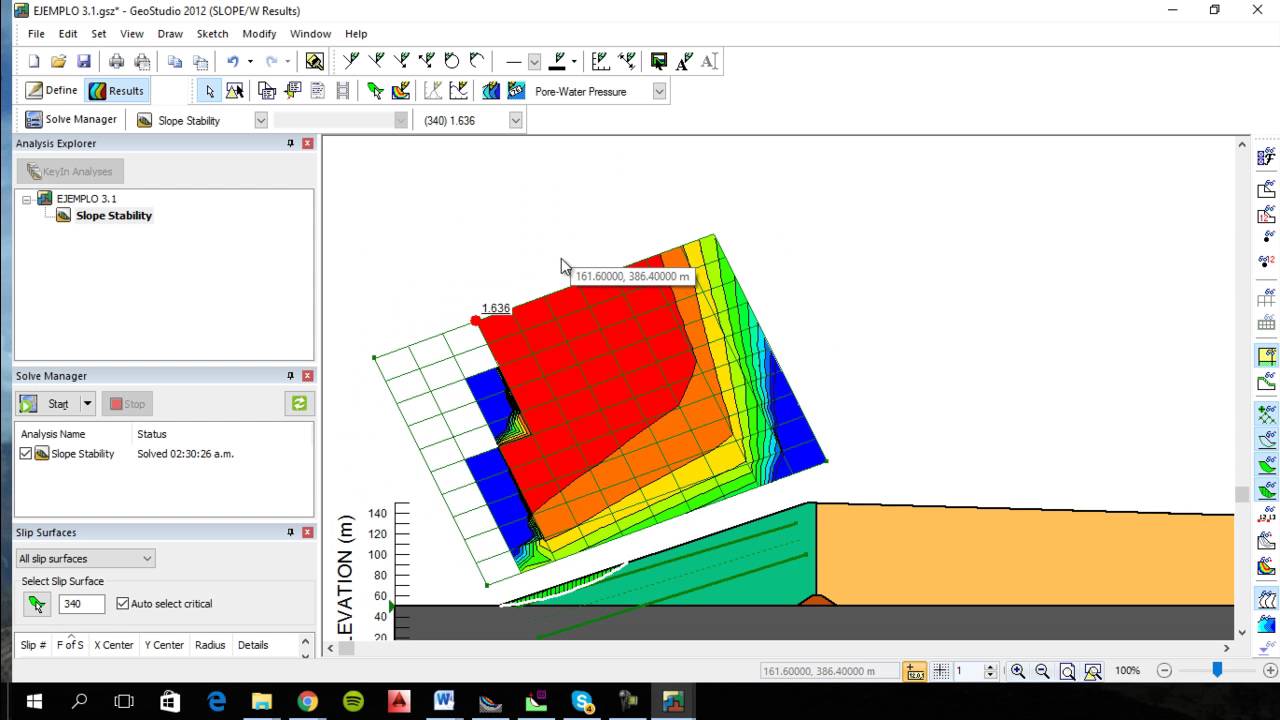1280x720 pixels.
Task: Close the Slip Surfaces panel
Action: pos(308,533)
